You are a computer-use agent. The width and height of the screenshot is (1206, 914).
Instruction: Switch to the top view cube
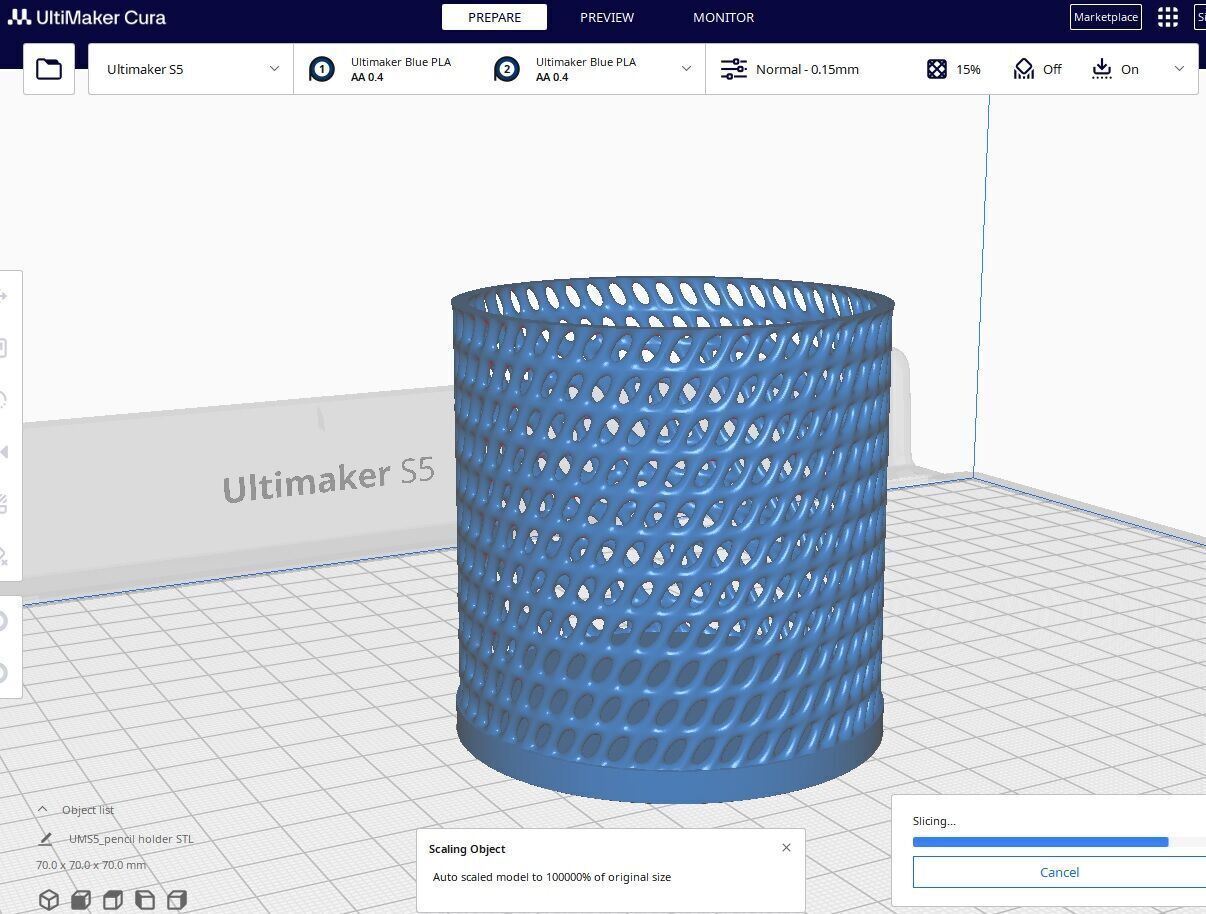(x=113, y=900)
